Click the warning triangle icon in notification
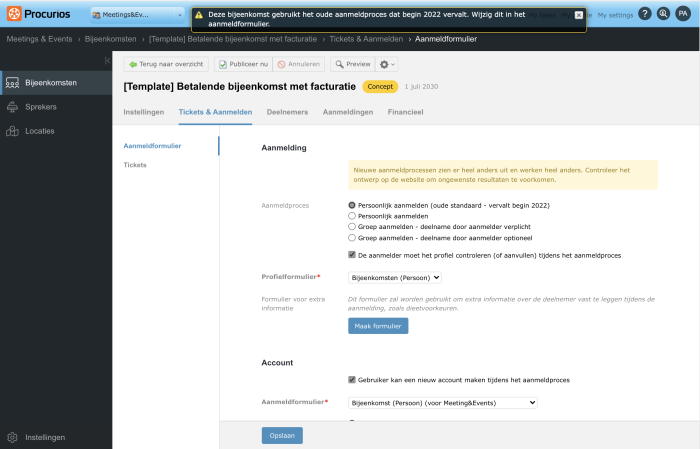 [x=199, y=15]
